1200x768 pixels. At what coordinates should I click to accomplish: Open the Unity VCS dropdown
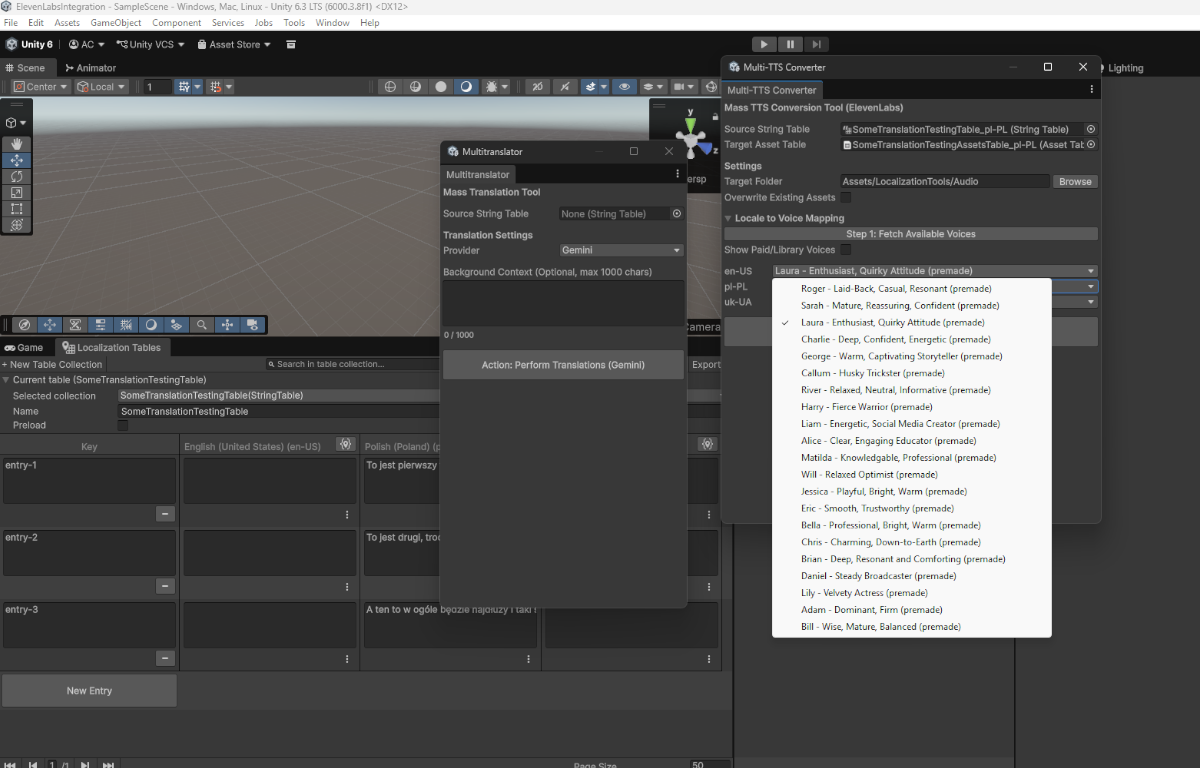(x=151, y=44)
